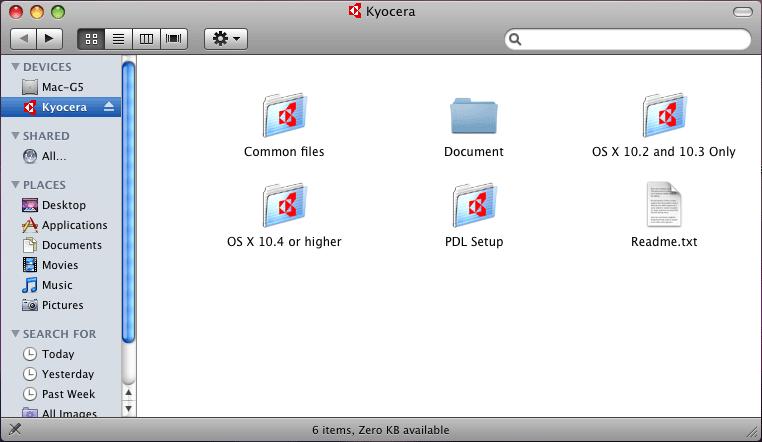Screen dimensions: 762x442
Task: Click the sidebar scroll down arrow
Action: (129, 408)
